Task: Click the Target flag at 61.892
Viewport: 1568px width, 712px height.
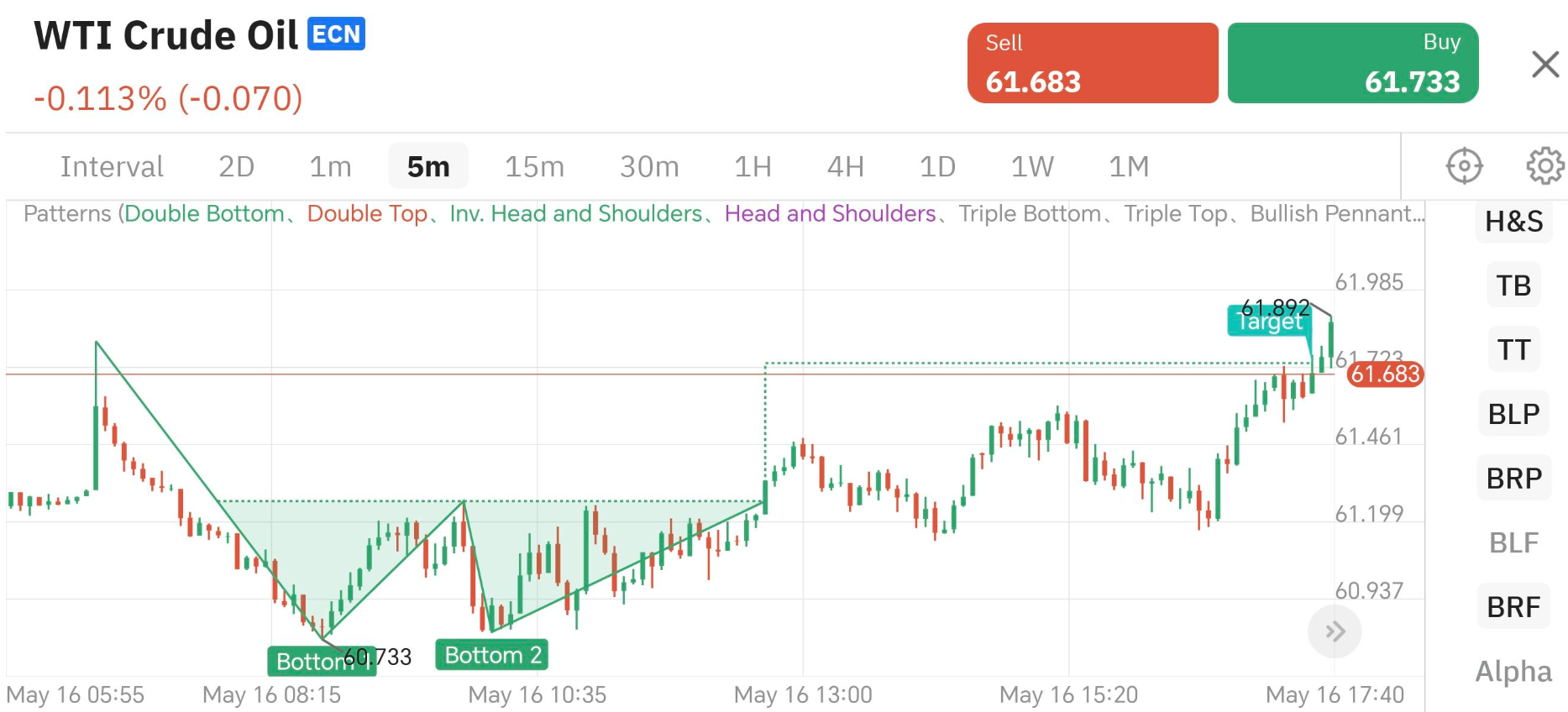Action: 1269,321
